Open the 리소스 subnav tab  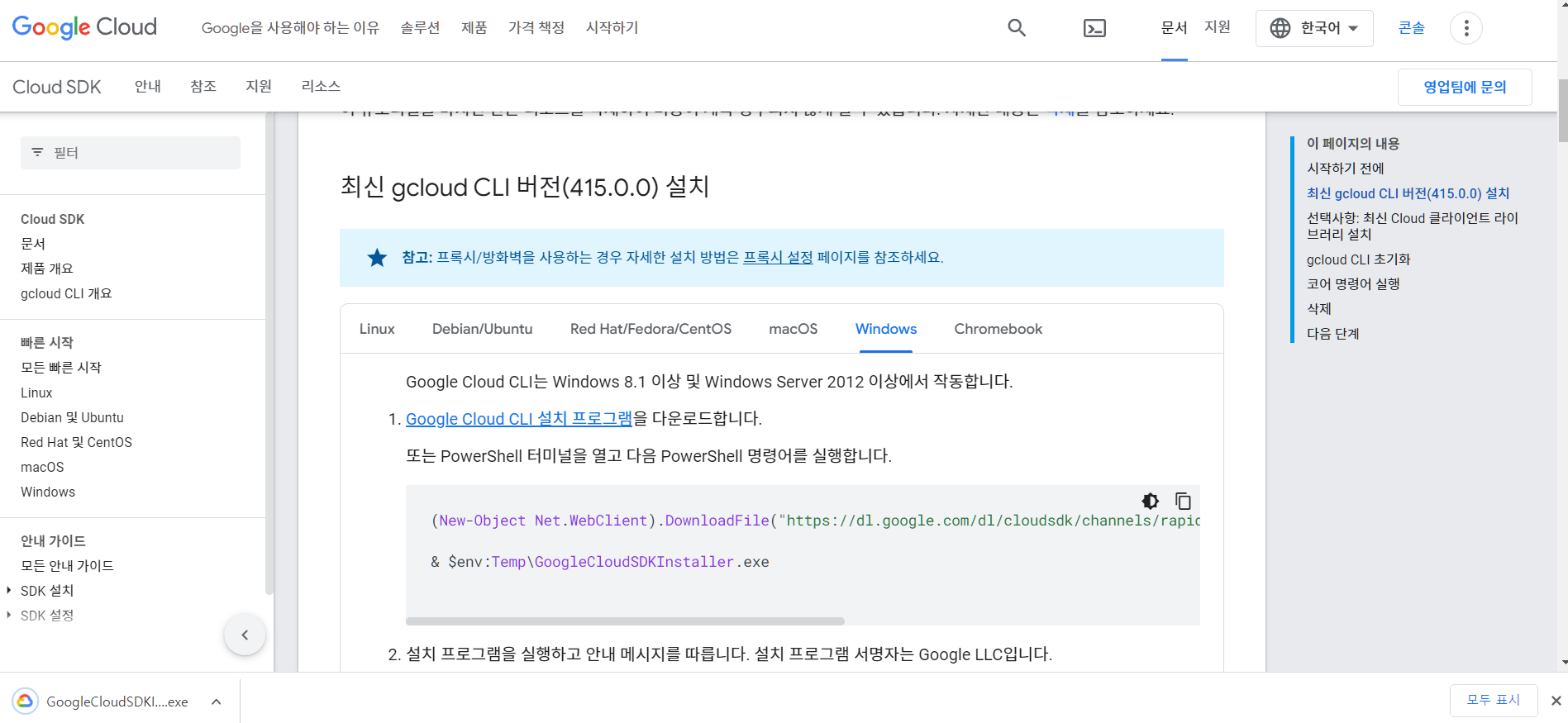click(x=321, y=86)
